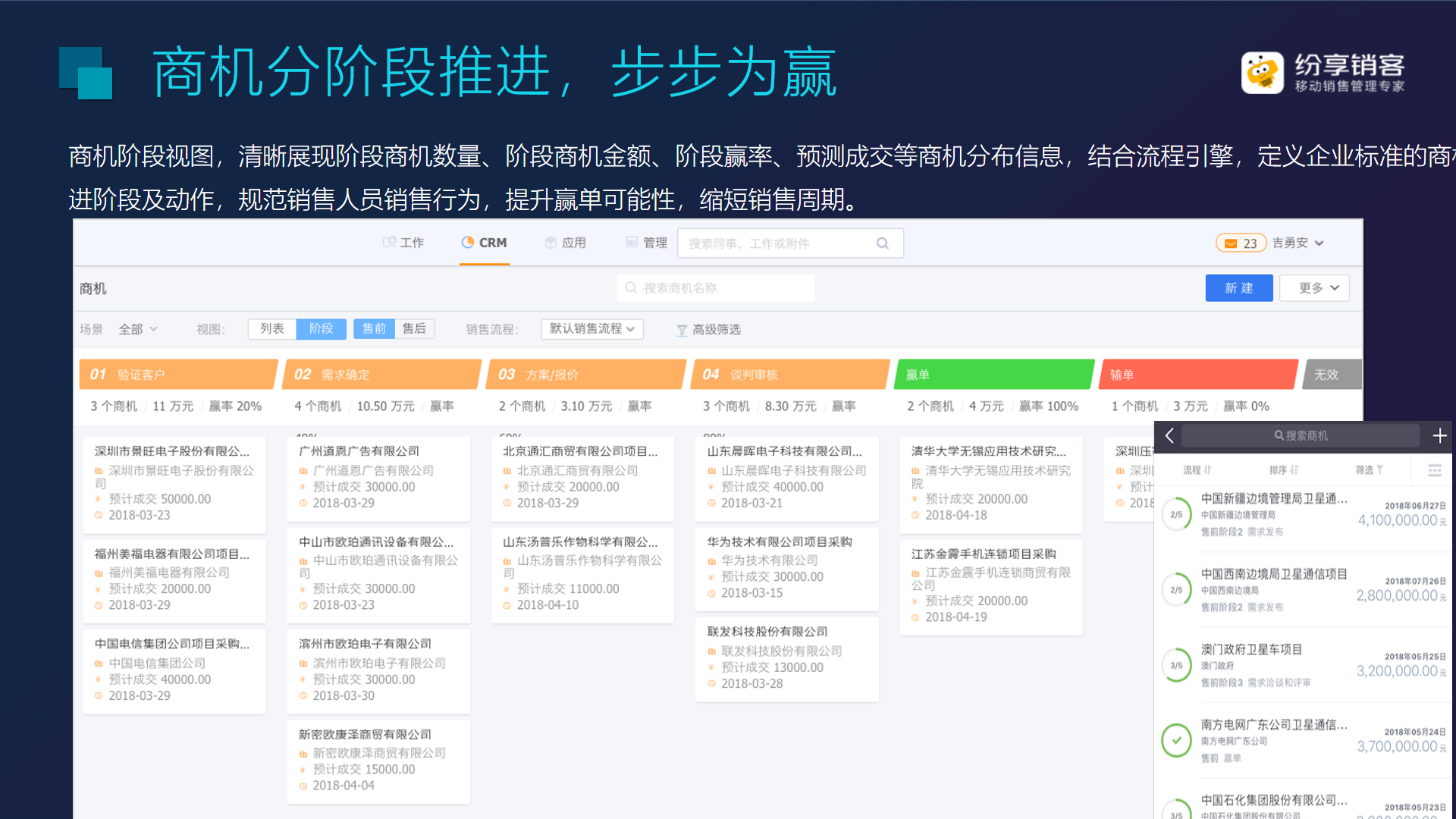Select stage 01 验证客户 header
1456x819 pixels.
click(177, 375)
